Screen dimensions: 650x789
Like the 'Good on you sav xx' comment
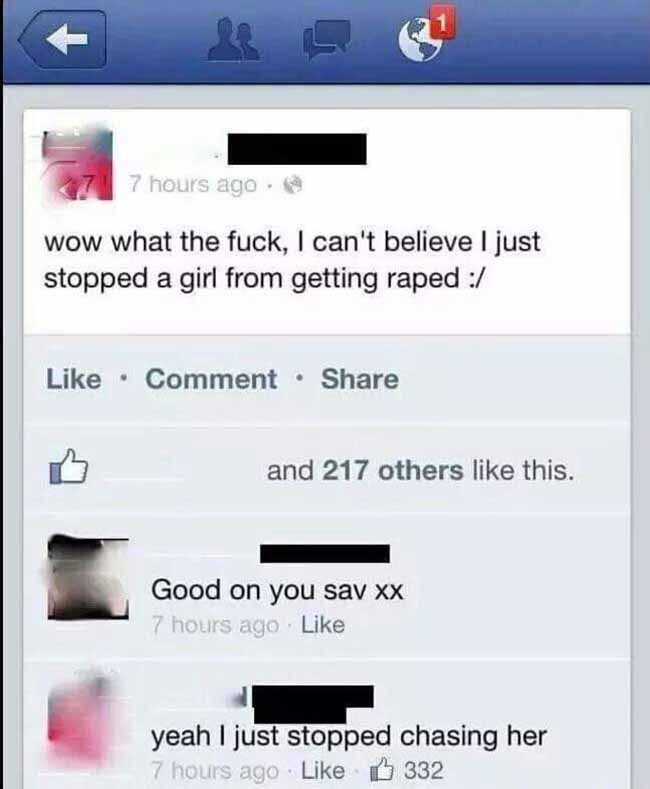(x=323, y=625)
